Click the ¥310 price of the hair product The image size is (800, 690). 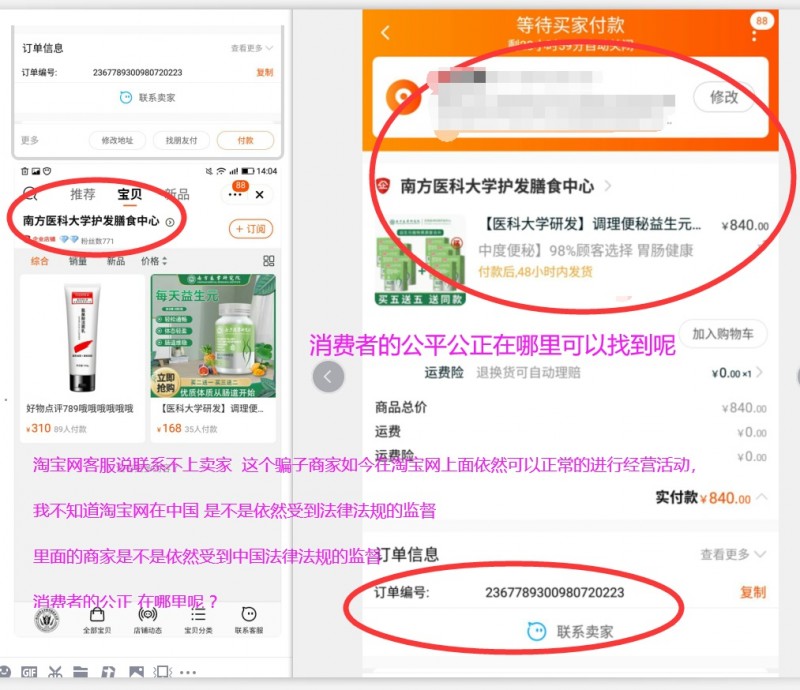pyautogui.click(x=39, y=428)
